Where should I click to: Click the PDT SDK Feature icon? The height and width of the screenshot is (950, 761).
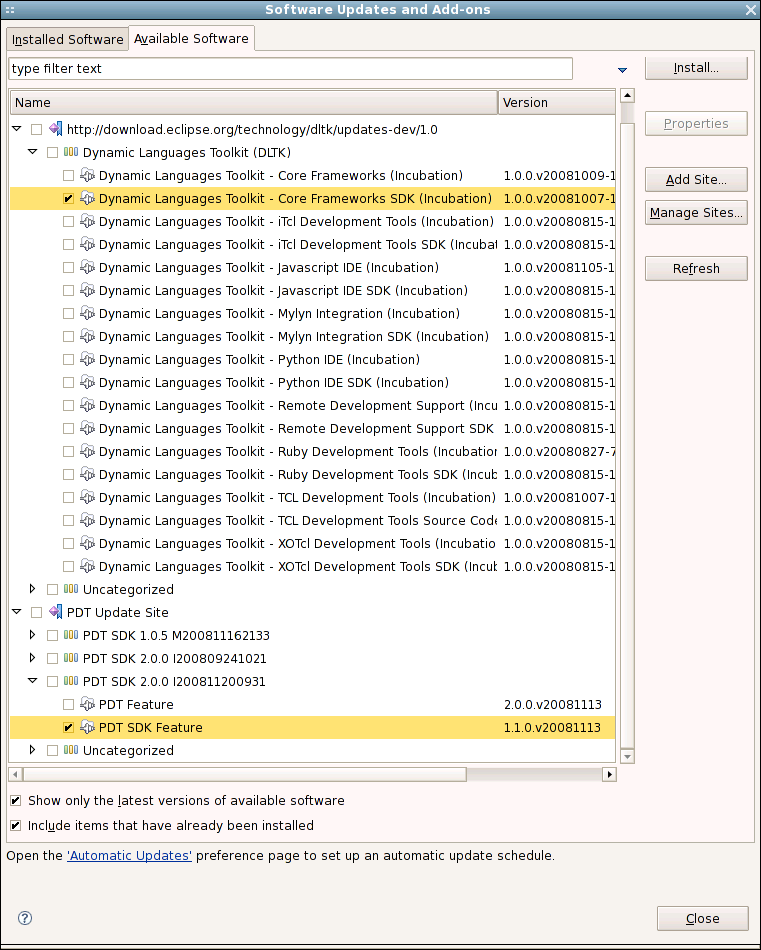[x=88, y=727]
